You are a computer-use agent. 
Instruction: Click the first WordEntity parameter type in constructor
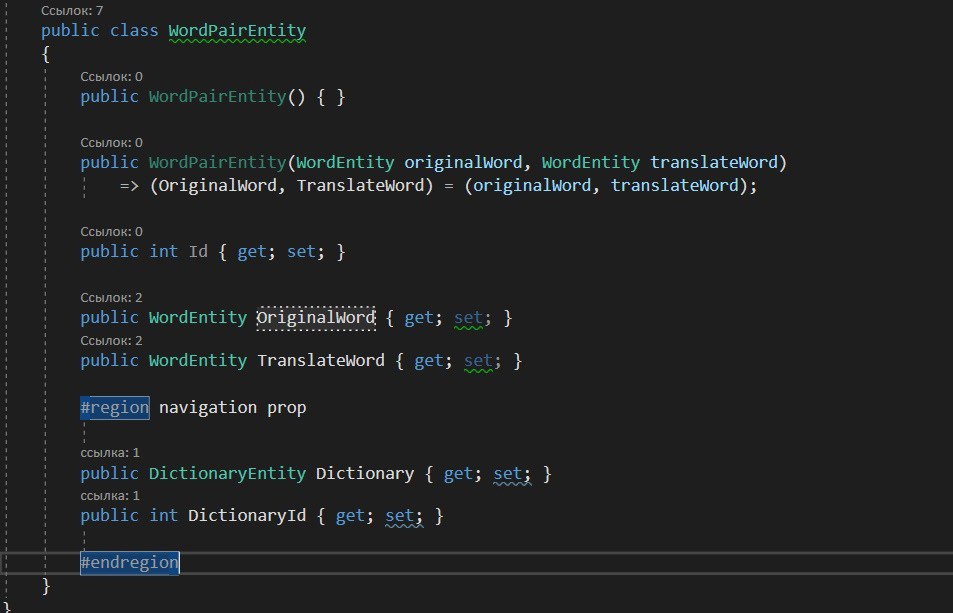coord(345,163)
